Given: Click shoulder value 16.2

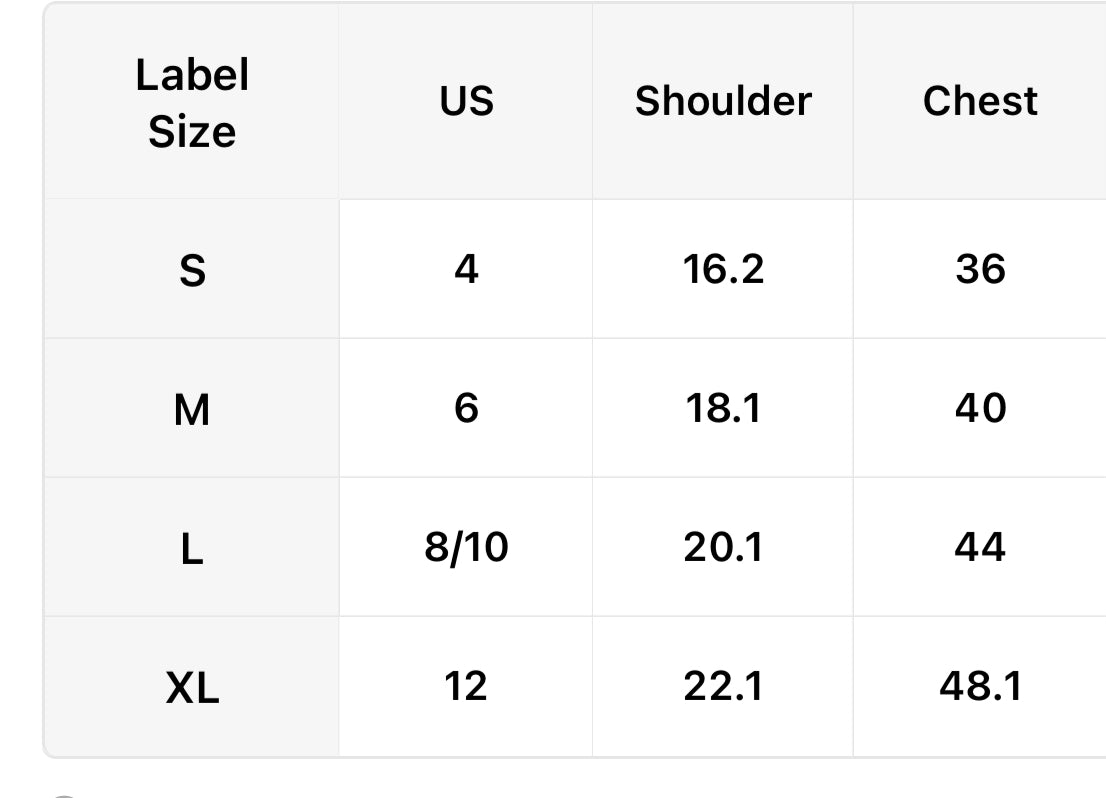Looking at the screenshot, I should pos(723,269).
